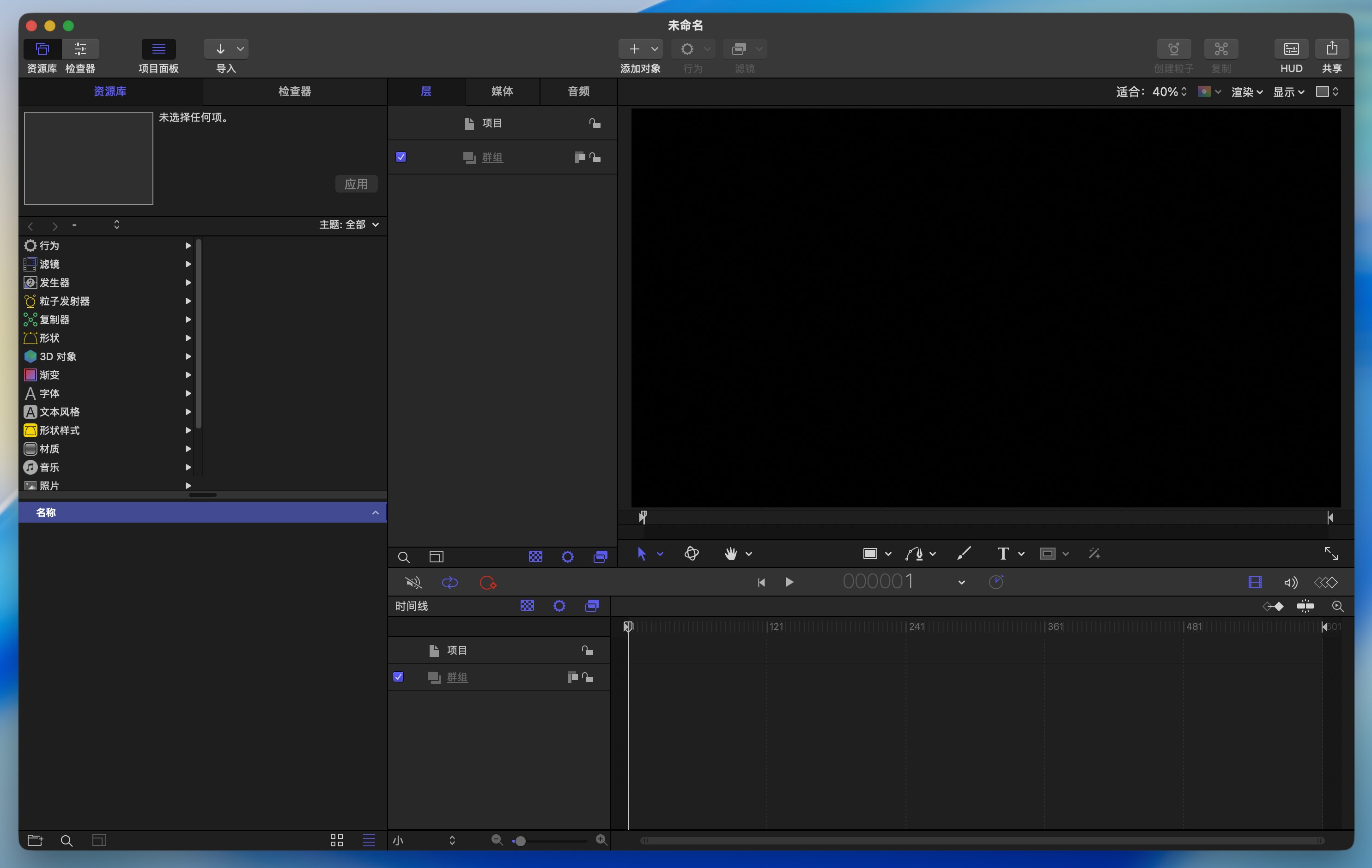The height and width of the screenshot is (868, 1372).
Task: Select the Paint Stroke brush tool
Action: pos(964,554)
